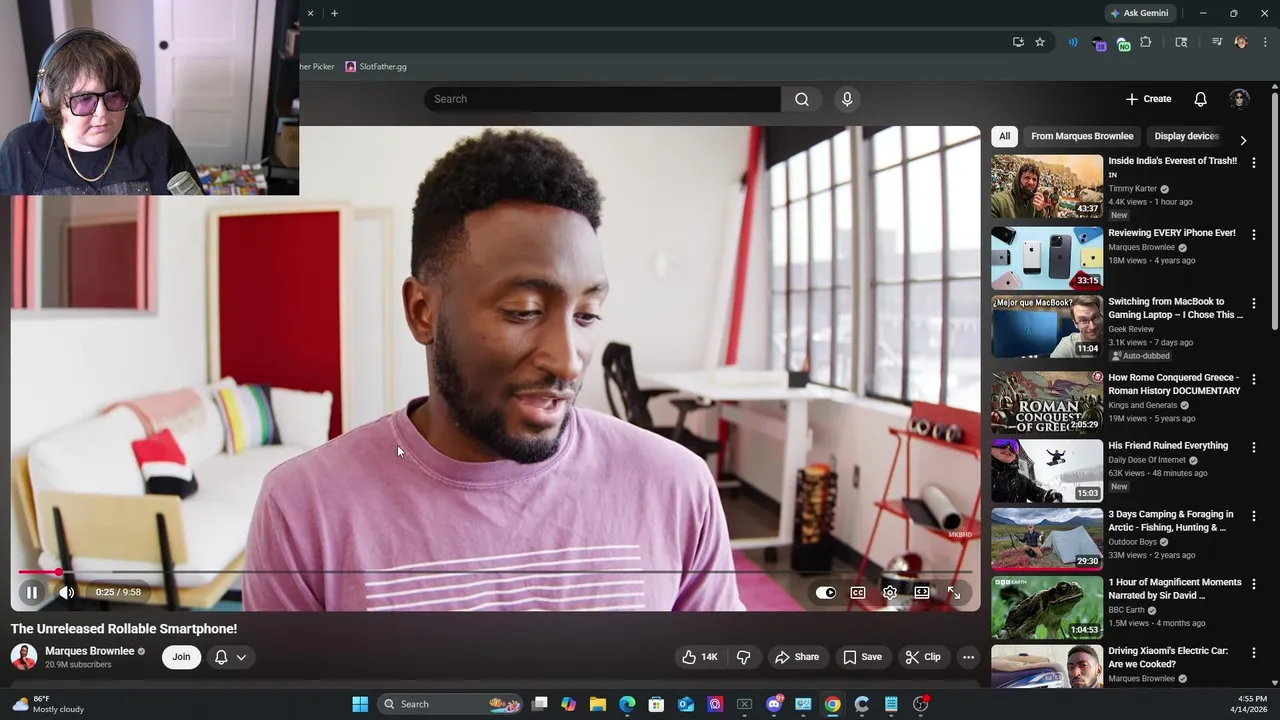Click the YouTube search field
This screenshot has width=1280, height=720.
pos(602,99)
